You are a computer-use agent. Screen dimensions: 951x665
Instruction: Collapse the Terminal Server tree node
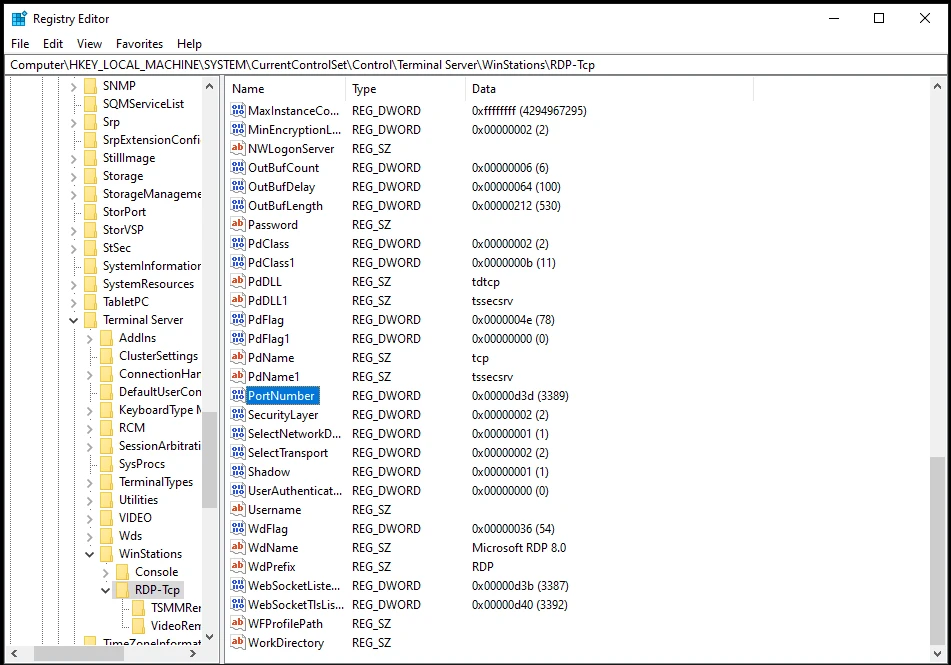(74, 320)
